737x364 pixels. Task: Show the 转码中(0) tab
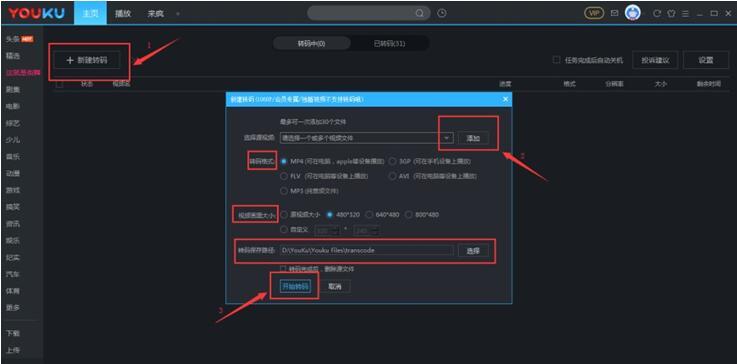pos(312,43)
